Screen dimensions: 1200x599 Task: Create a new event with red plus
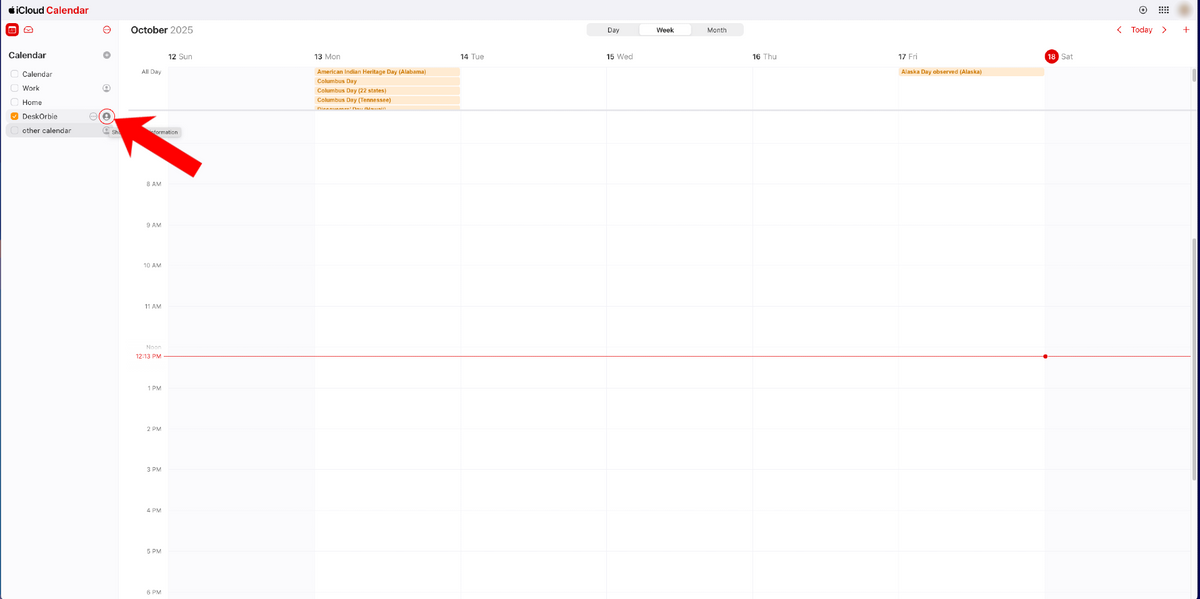point(1186,30)
